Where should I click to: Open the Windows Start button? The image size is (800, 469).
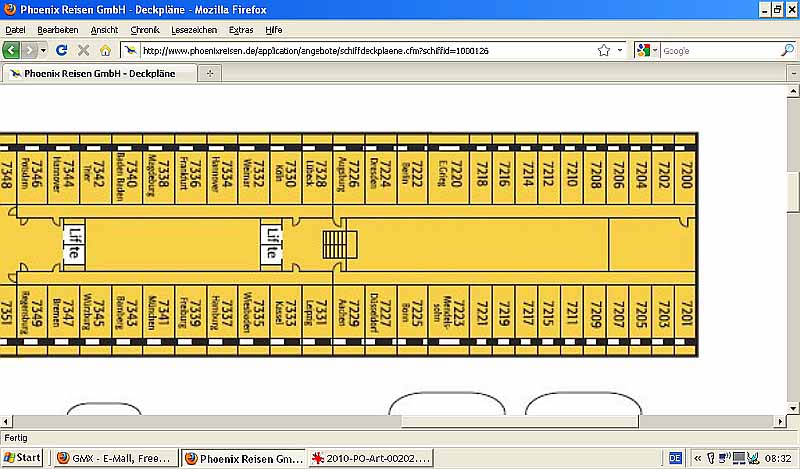click(22, 458)
